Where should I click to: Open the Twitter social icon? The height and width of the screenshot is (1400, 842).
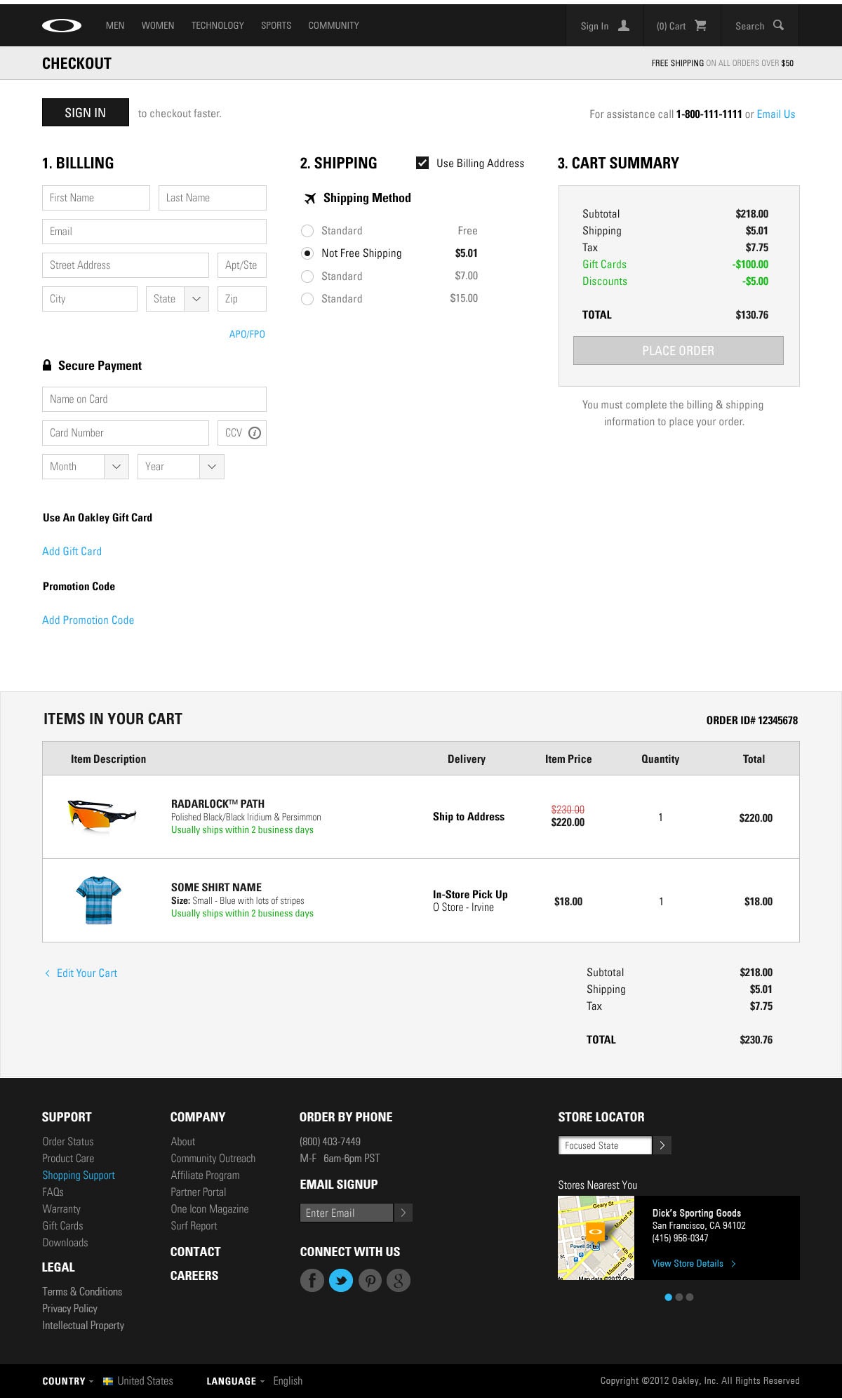click(341, 1280)
